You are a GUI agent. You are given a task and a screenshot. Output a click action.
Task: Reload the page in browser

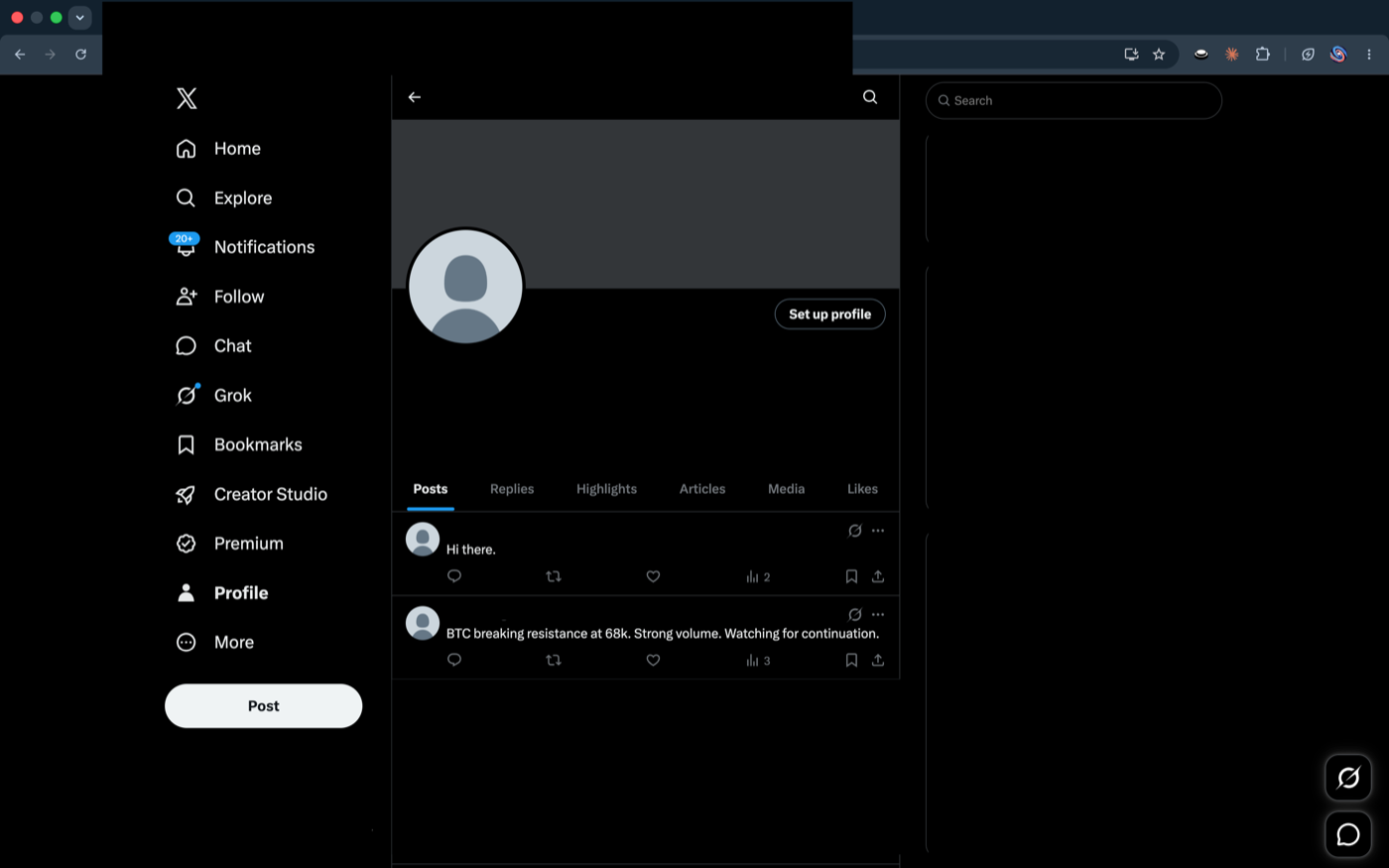(81, 55)
